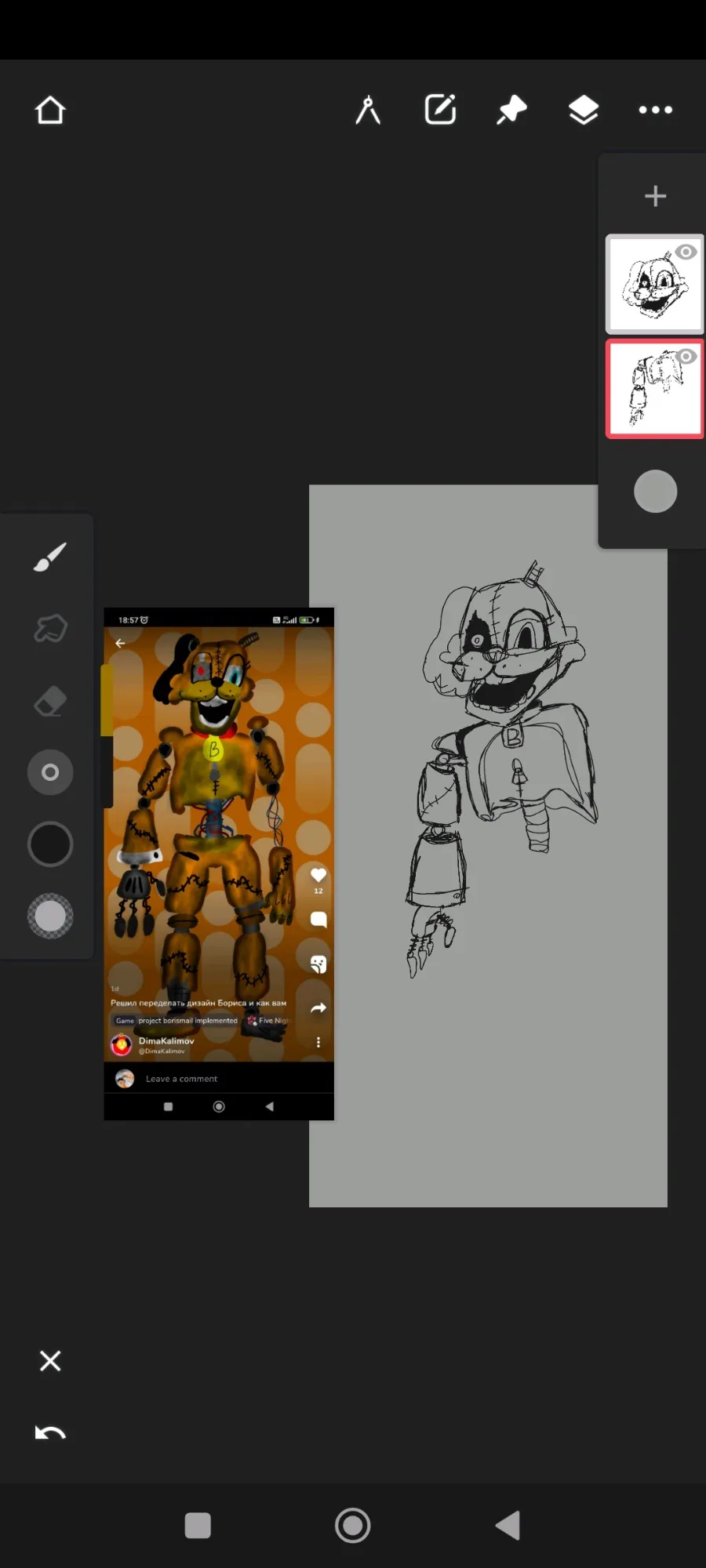Open the dark color swatch picker
The image size is (706, 1568).
tap(50, 844)
